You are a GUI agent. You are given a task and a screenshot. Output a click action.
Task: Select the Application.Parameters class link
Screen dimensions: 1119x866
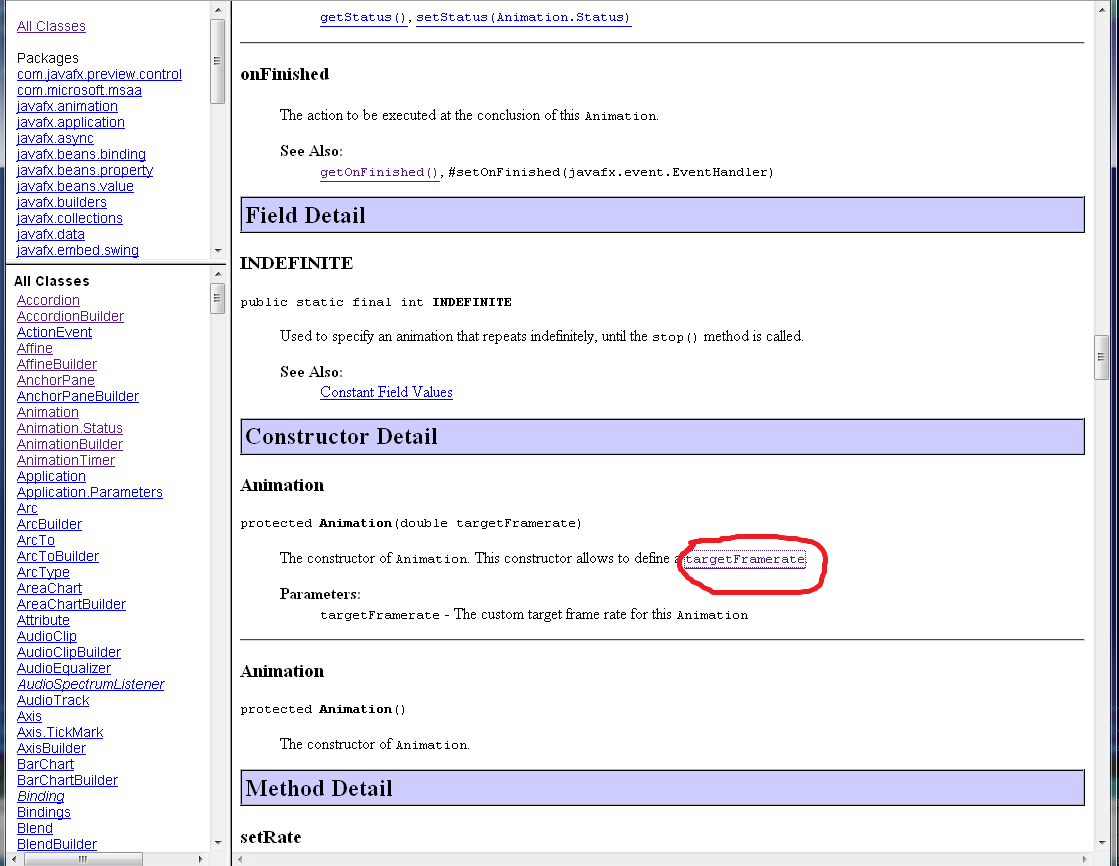click(89, 492)
